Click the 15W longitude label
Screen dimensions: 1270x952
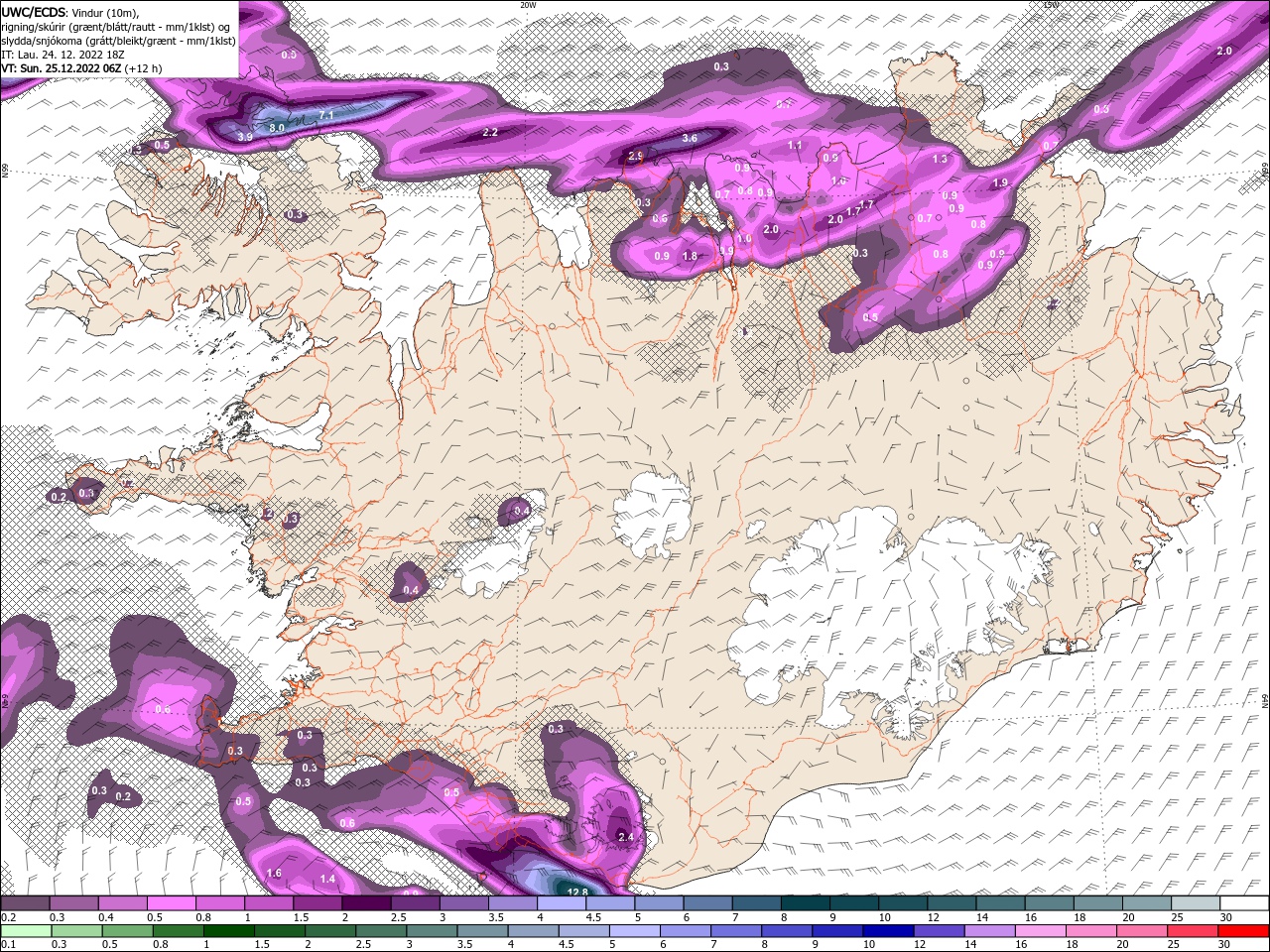pyautogui.click(x=1052, y=5)
